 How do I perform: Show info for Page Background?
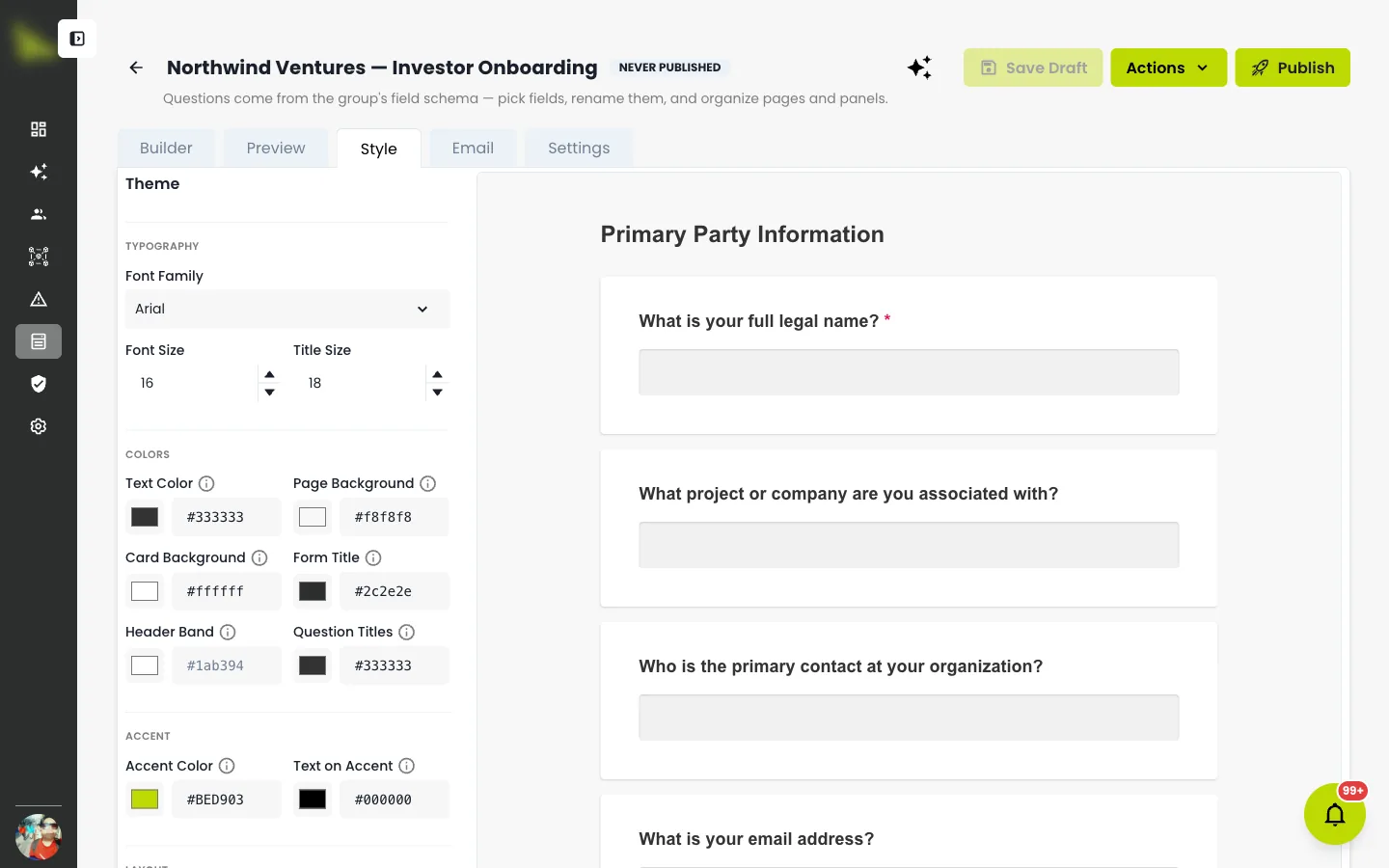[428, 483]
